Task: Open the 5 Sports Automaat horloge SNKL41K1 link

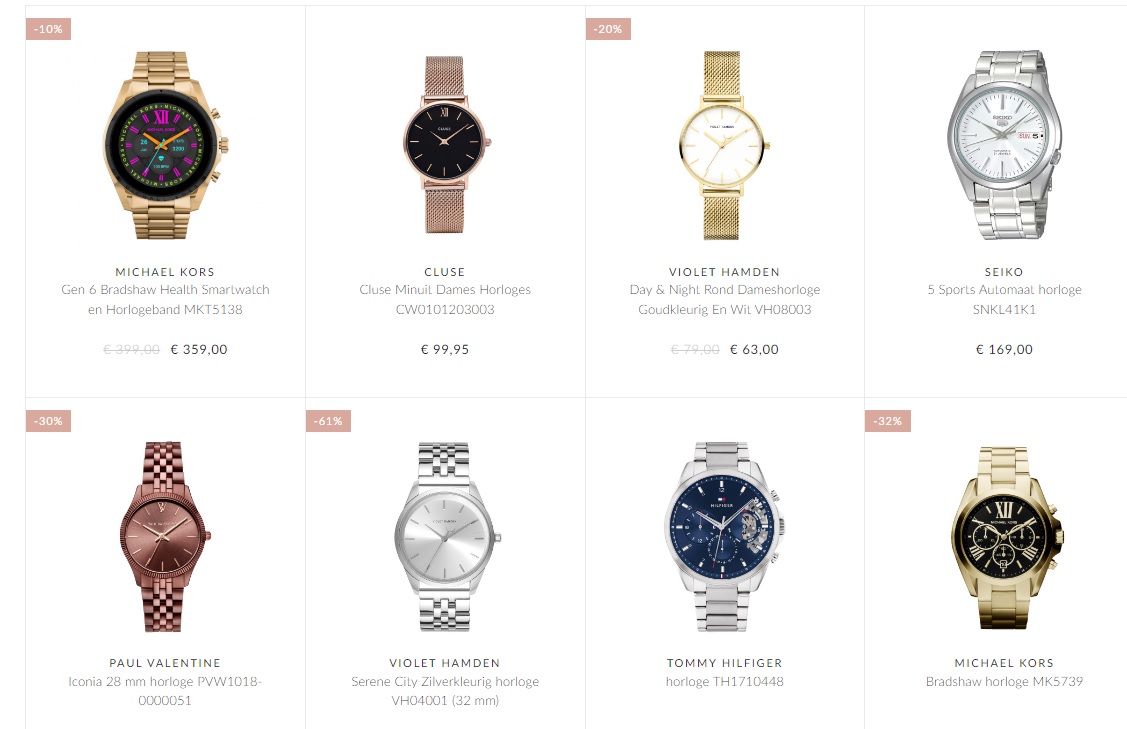Action: (x=1004, y=300)
